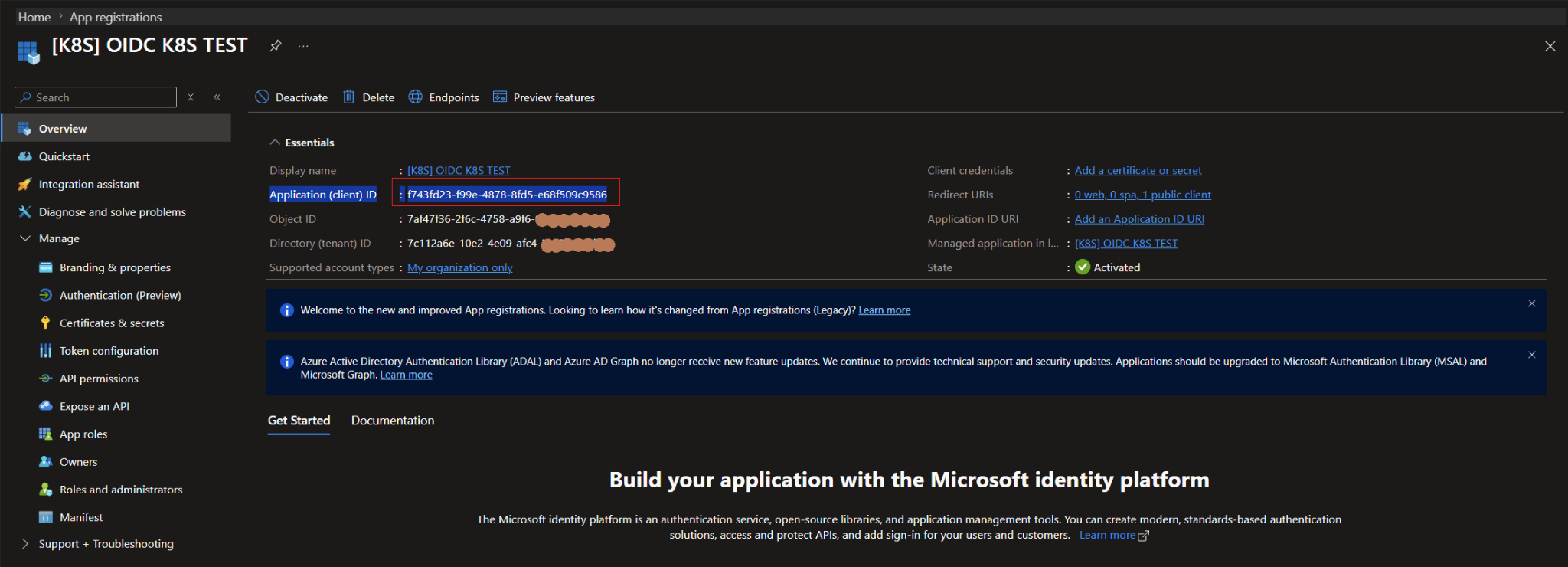1568x567 pixels.
Task: Click the Diagnose and solve problems wrench icon
Action: click(24, 211)
